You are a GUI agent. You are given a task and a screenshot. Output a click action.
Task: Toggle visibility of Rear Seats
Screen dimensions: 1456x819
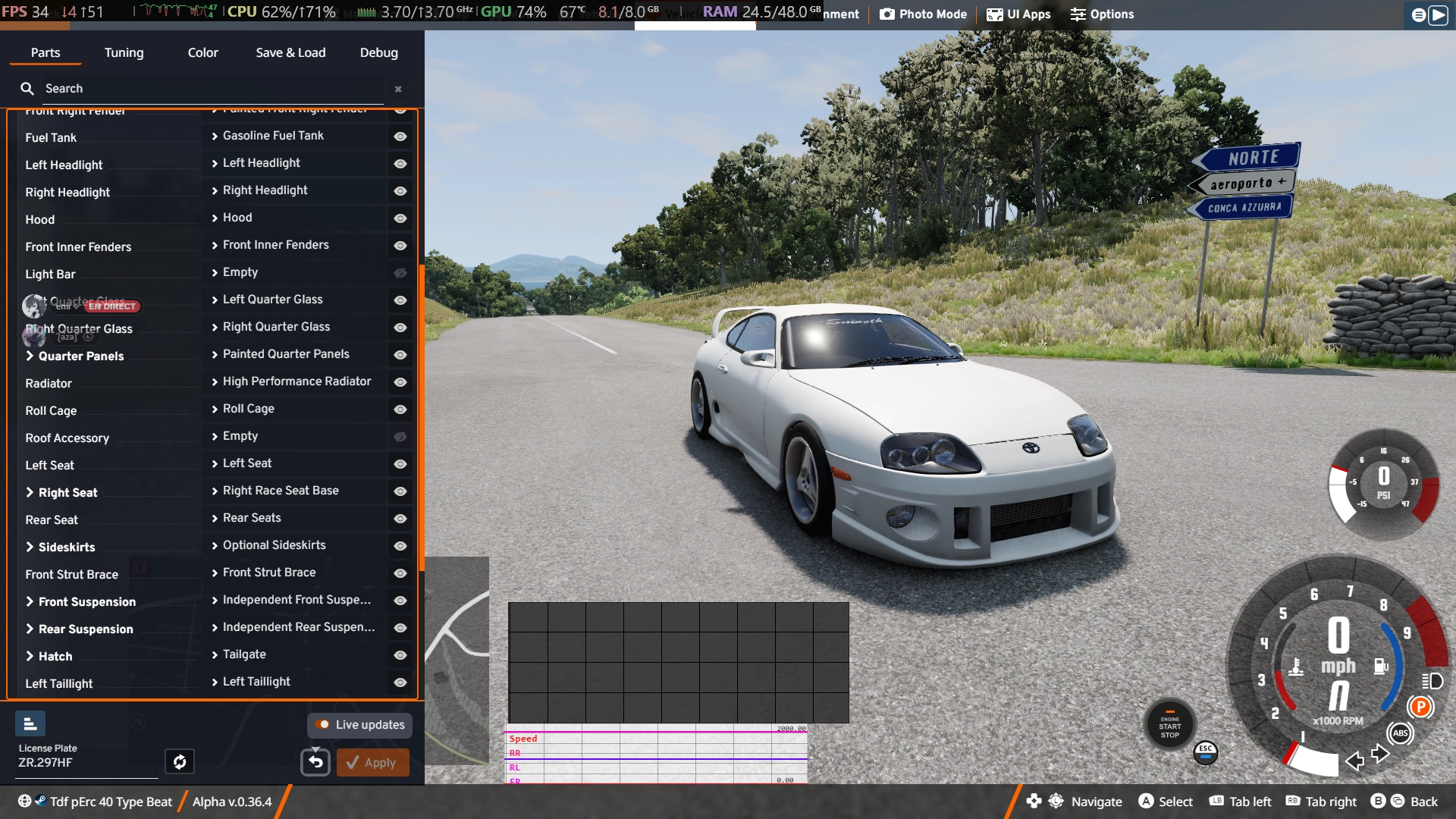400,519
